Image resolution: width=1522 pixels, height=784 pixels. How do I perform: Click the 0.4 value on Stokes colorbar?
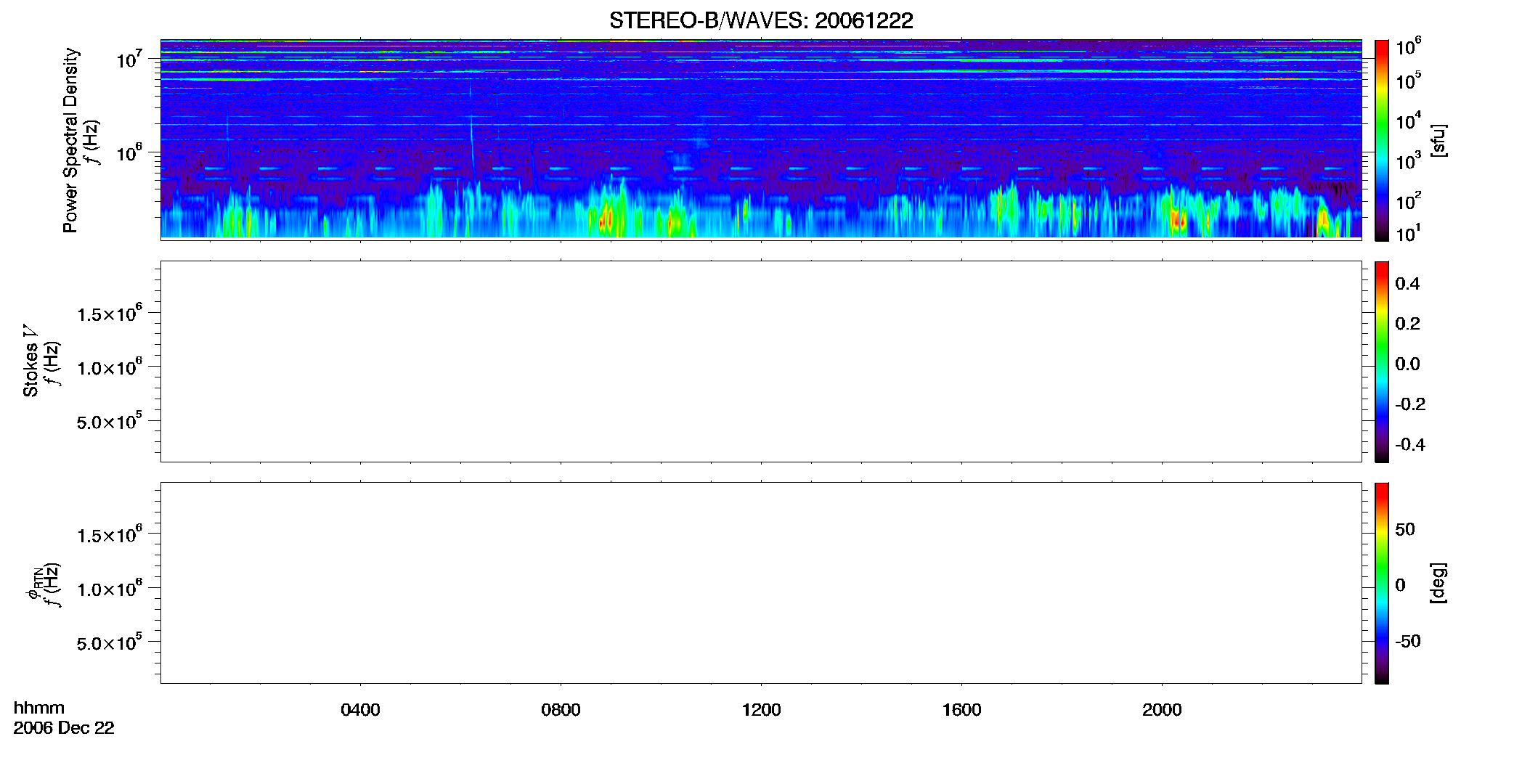pyautogui.click(x=1407, y=284)
